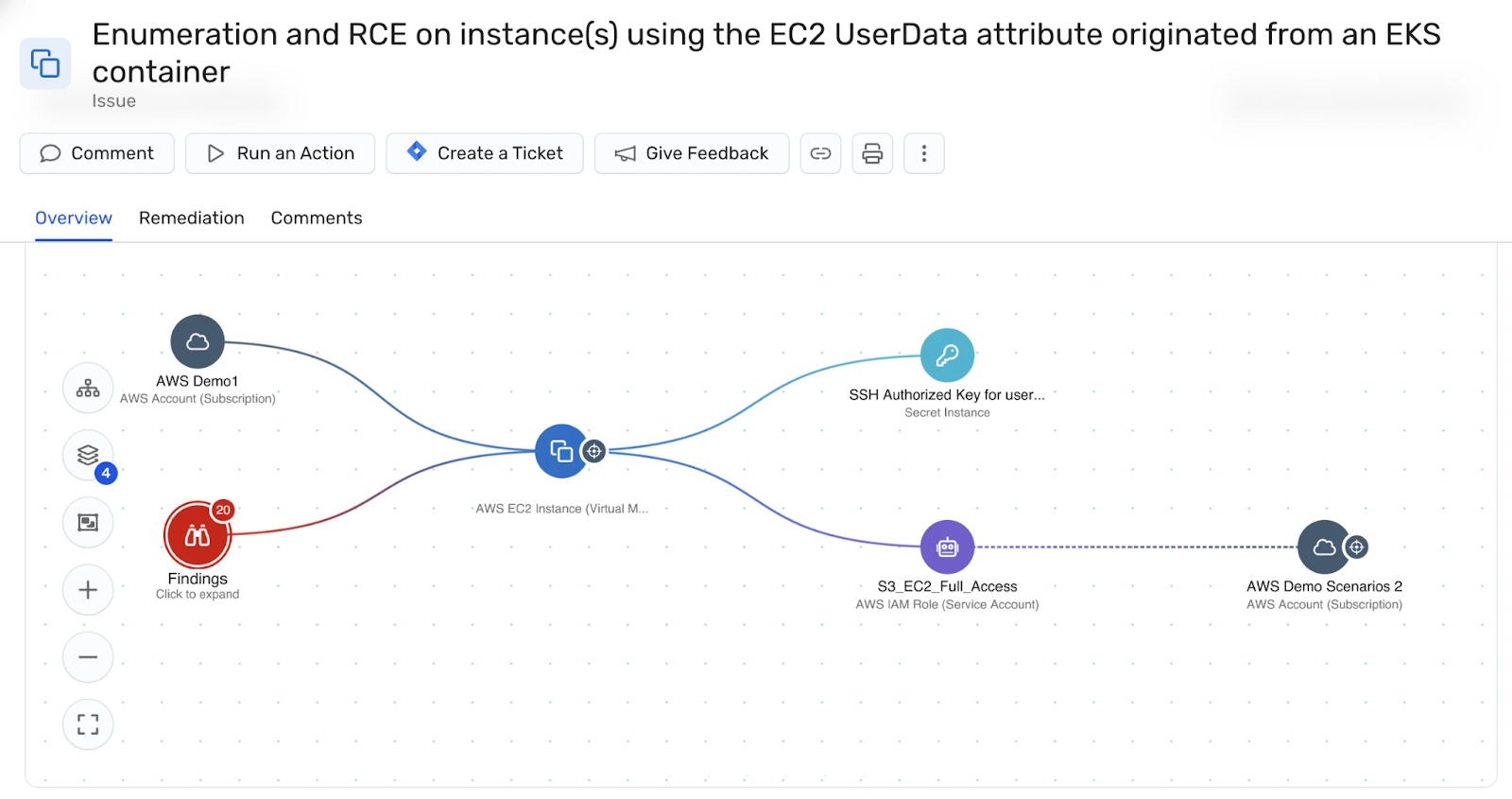1512x799 pixels.
Task: Click the Run an Action button
Action: (280, 153)
